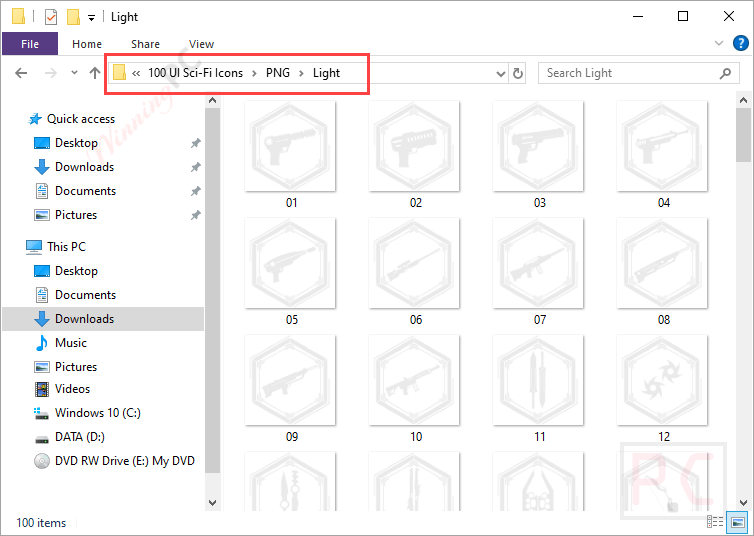Click the Back navigation arrow

pos(21,73)
